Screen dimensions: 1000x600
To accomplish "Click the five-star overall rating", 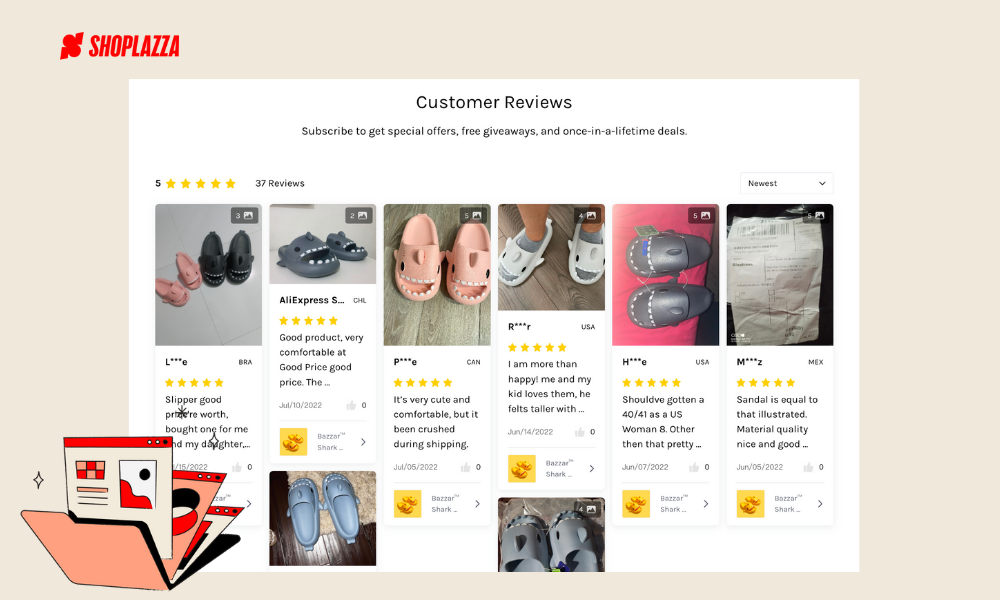I will click(201, 183).
